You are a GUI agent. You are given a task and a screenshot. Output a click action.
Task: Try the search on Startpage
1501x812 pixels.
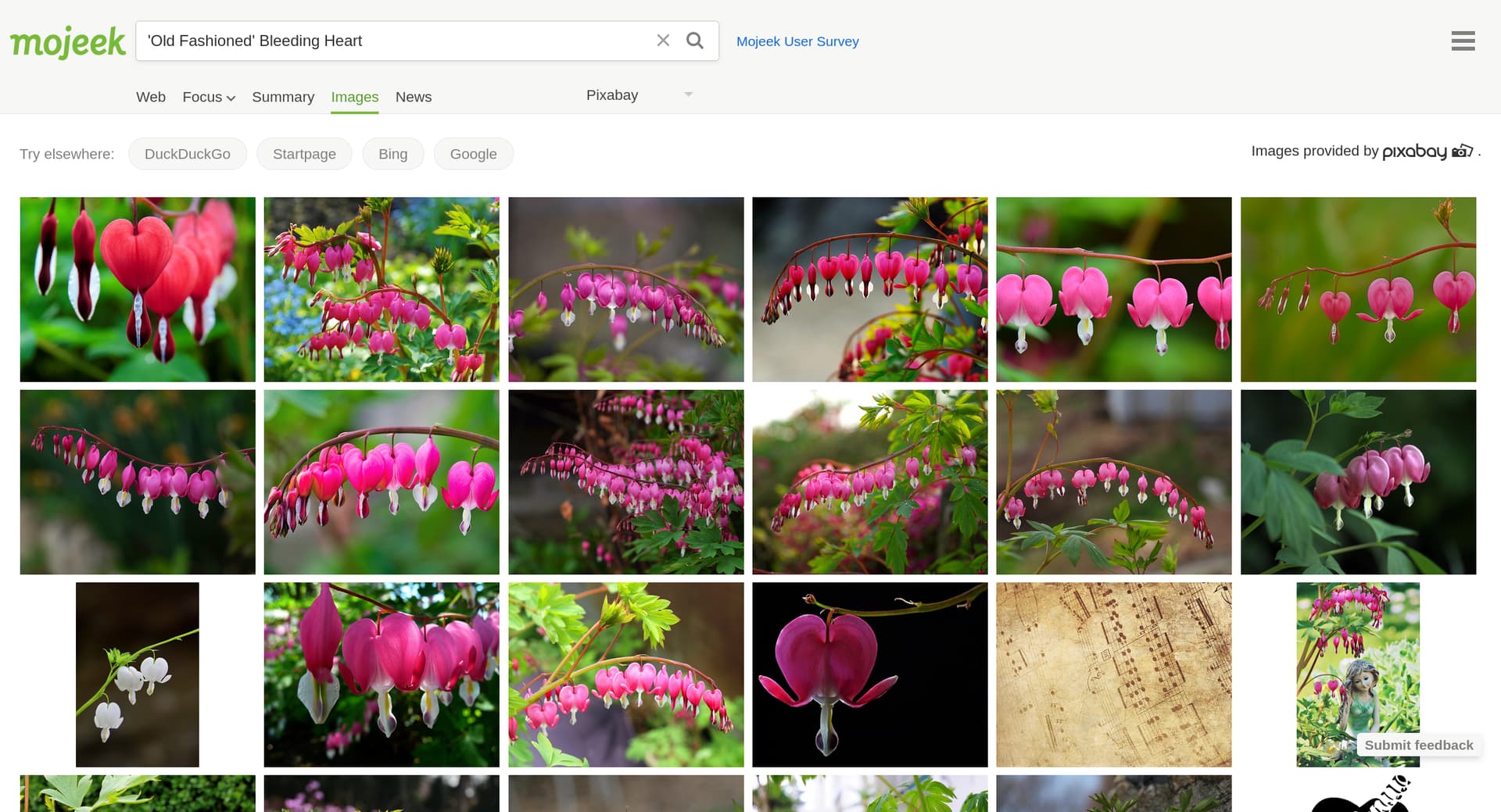pos(304,154)
